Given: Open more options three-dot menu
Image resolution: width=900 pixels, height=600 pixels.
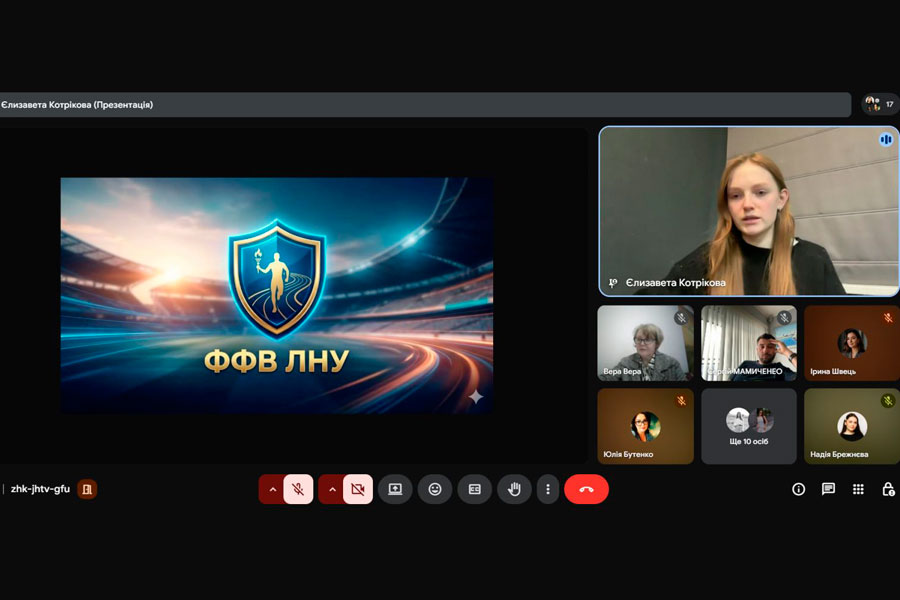Looking at the screenshot, I should 548,489.
